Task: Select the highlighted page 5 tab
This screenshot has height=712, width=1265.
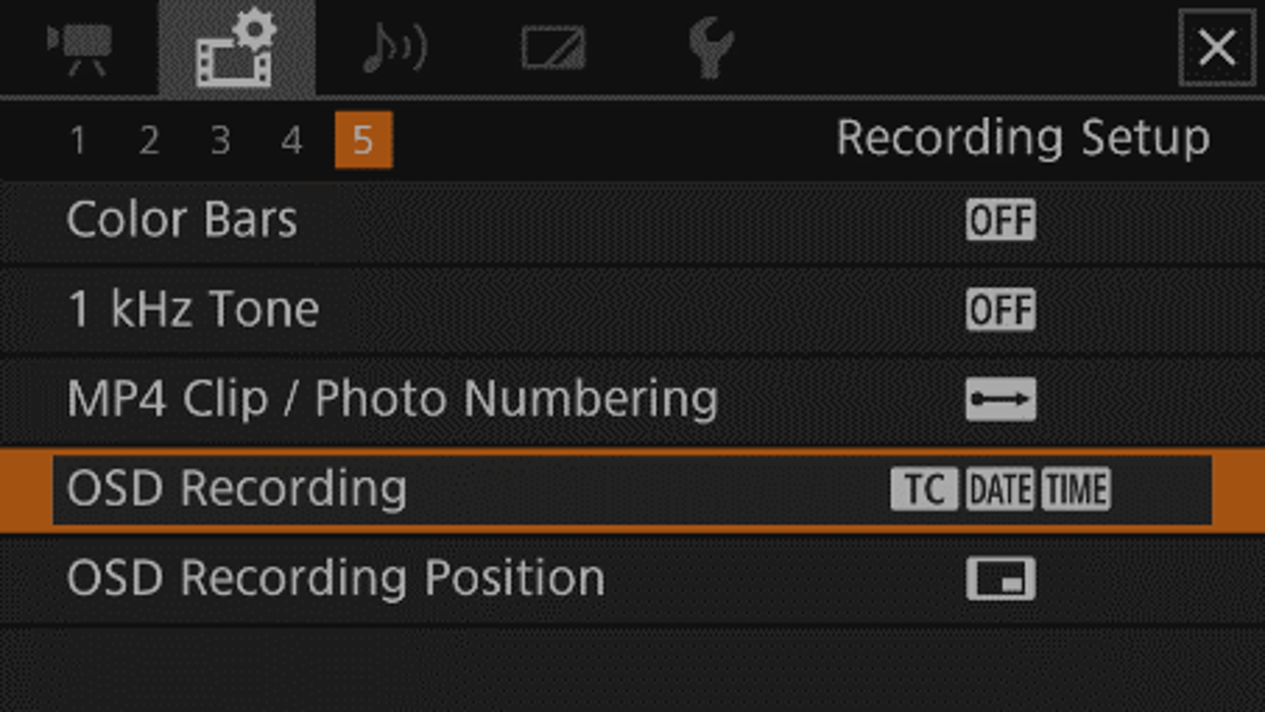Action: coord(363,141)
